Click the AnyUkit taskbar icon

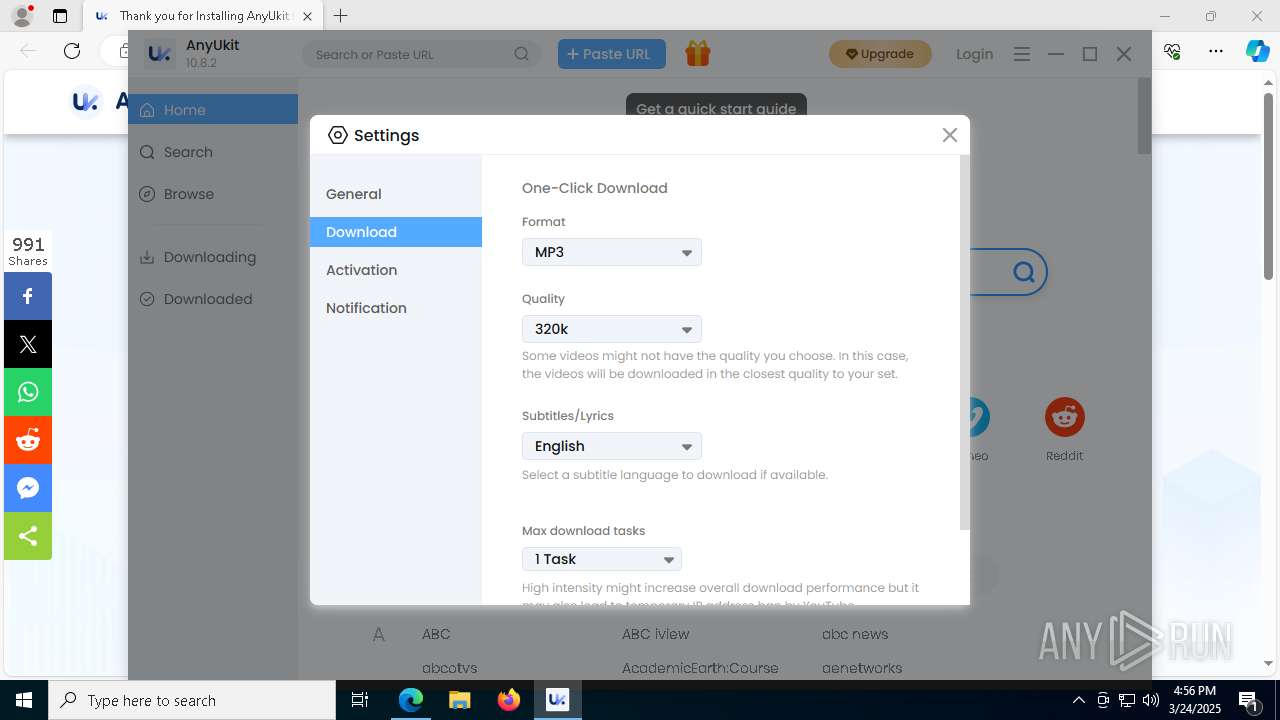tap(558, 700)
